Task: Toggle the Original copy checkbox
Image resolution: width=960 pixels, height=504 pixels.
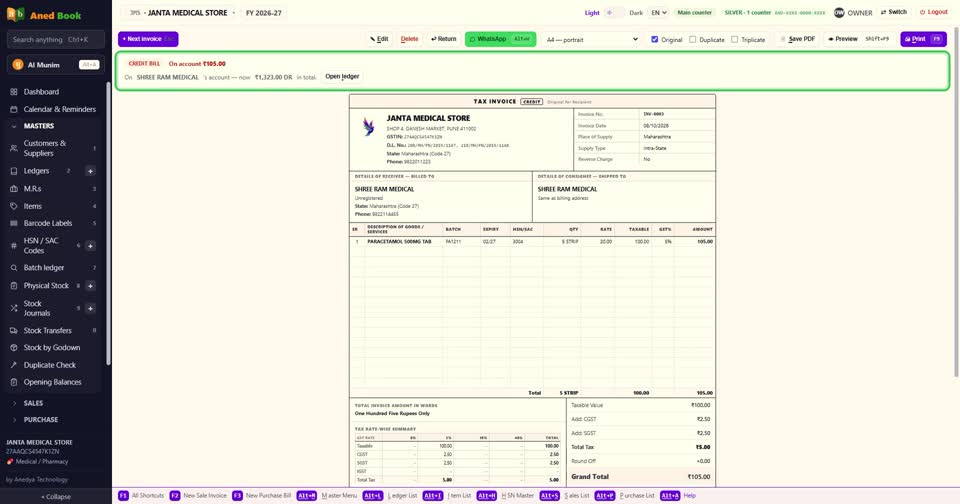Action: coord(654,39)
